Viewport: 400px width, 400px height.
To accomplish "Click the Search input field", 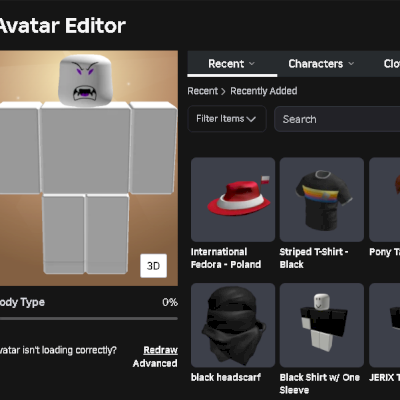I will tap(337, 119).
